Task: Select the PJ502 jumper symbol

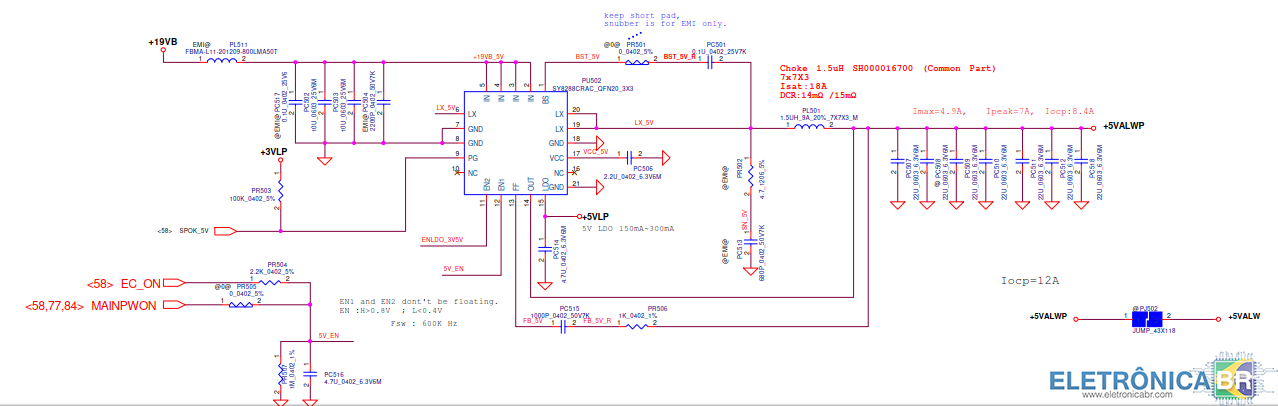Action: (x=1148, y=318)
